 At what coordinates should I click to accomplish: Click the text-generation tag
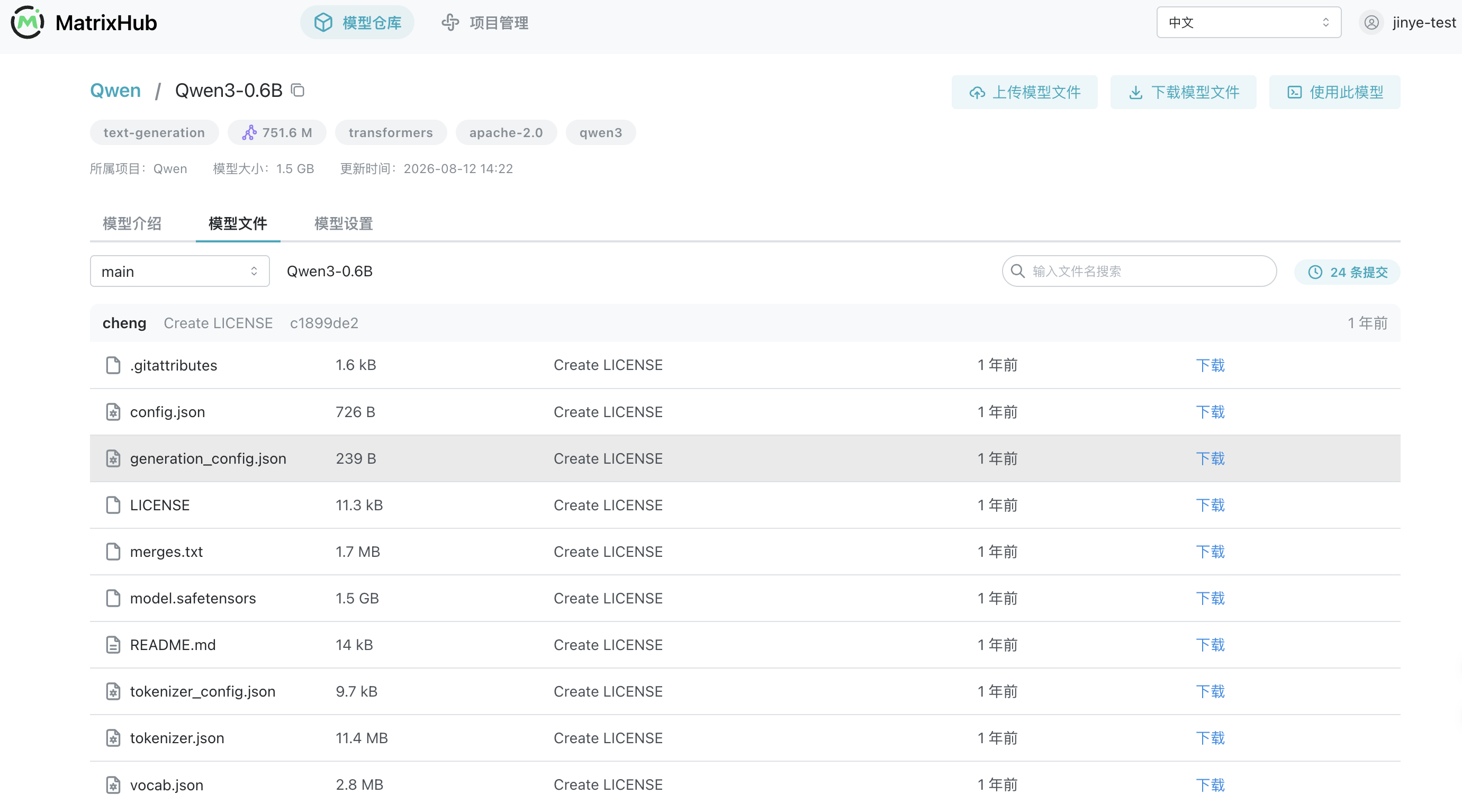(x=154, y=133)
